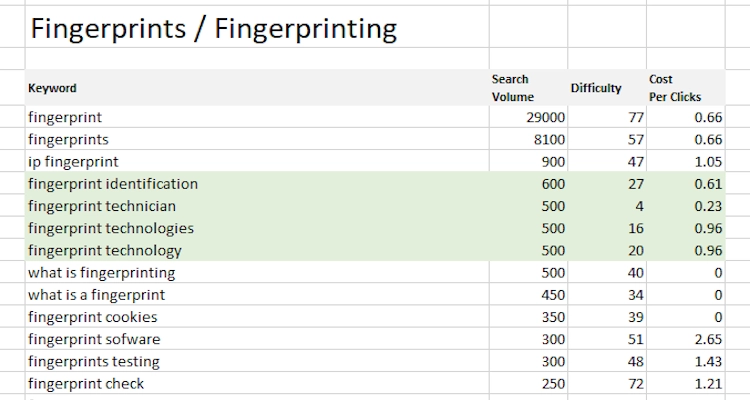
Task: Select the 'fingerprint identification' cell
Action: click(x=113, y=183)
